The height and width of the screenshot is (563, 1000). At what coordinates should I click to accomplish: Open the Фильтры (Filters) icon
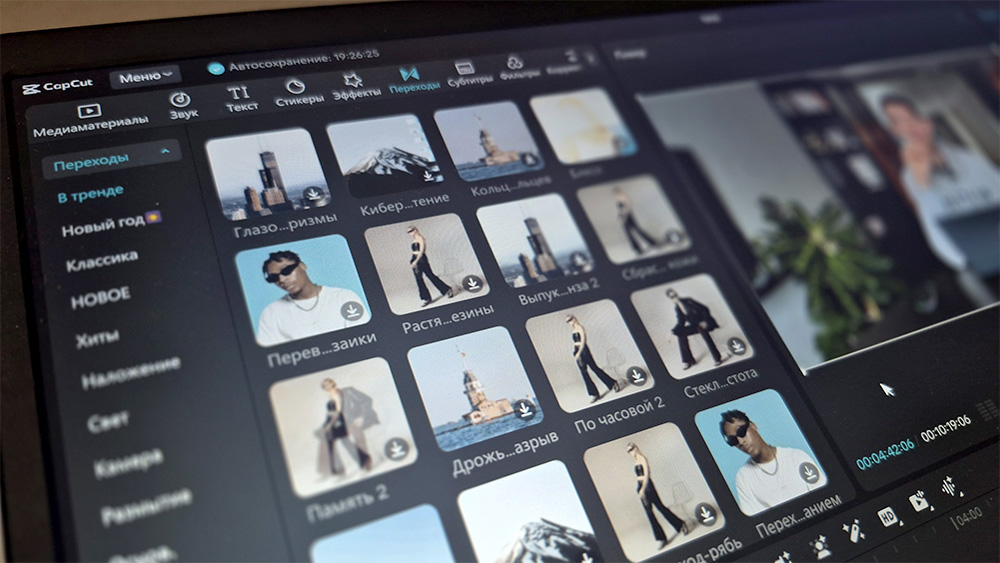tap(515, 62)
